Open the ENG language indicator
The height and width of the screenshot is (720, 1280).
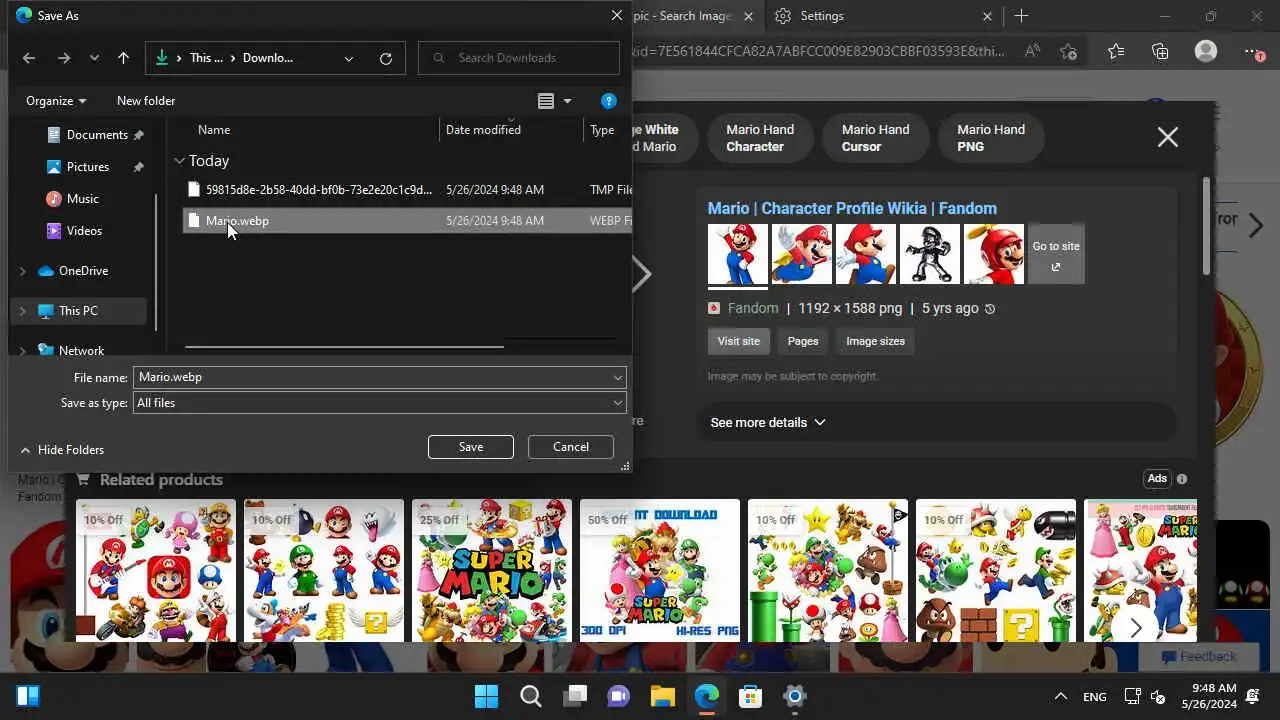pyautogui.click(x=1094, y=697)
